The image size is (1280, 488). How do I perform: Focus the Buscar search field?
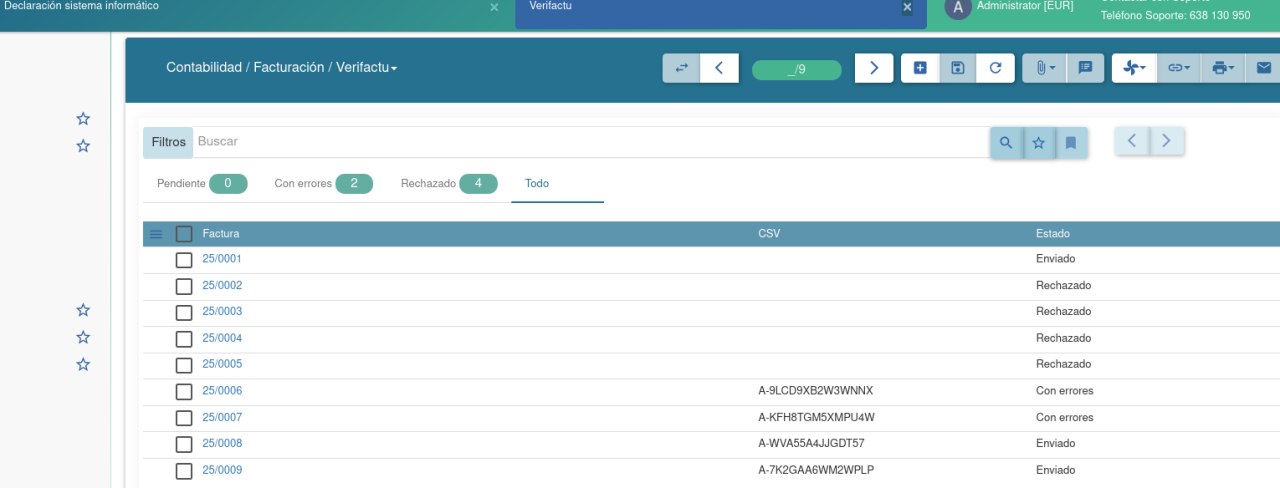coord(591,142)
